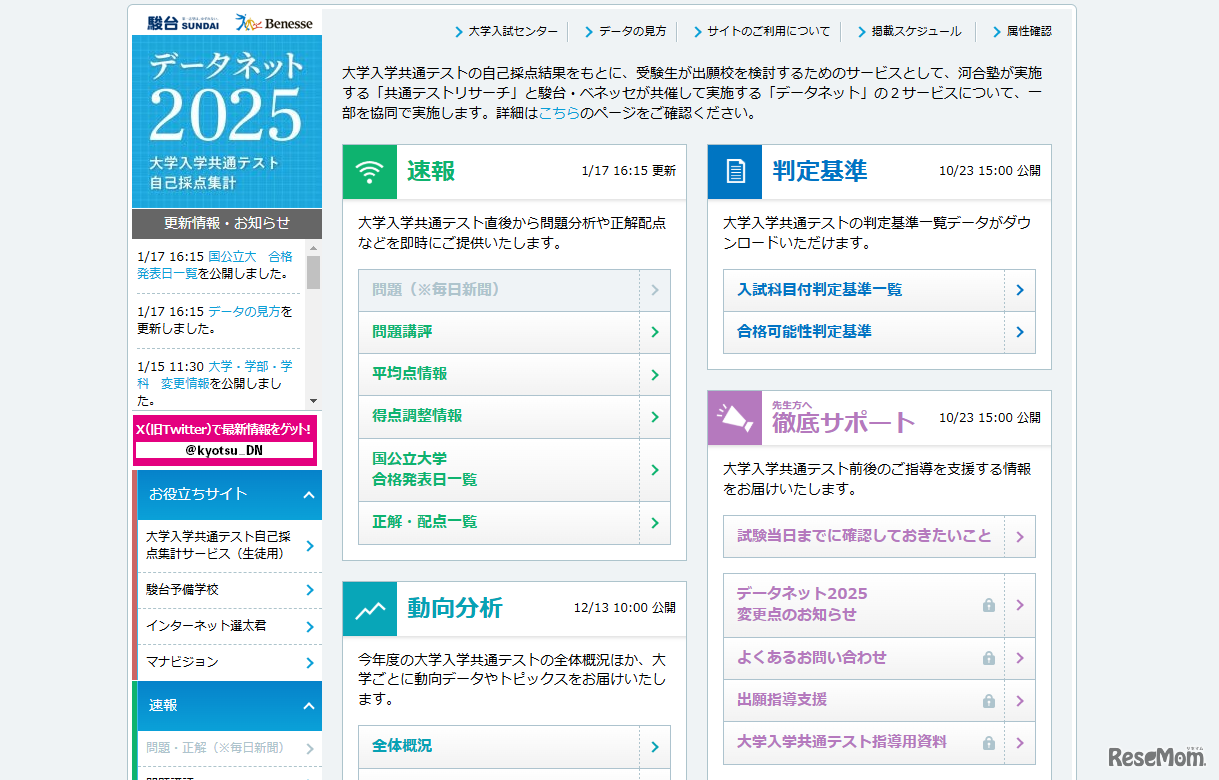The width and height of the screenshot is (1219, 780).
Task: Click the green Wi-Fi icon beside 速報
Action: coord(370,172)
